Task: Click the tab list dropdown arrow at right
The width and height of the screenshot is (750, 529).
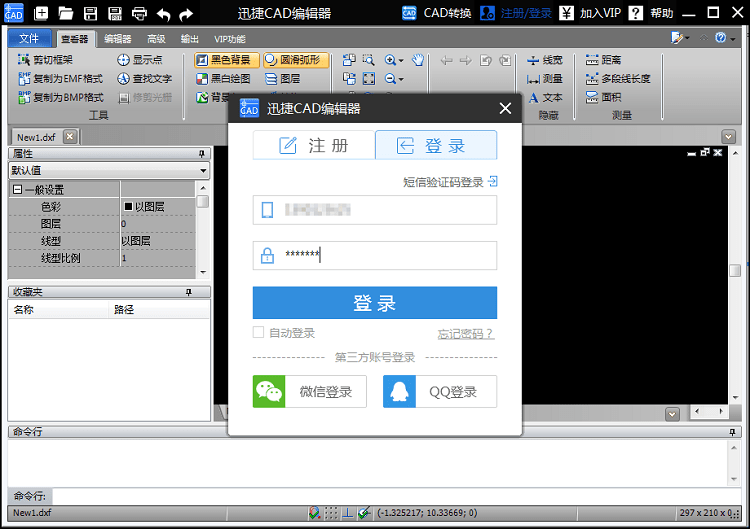Action: click(x=728, y=137)
